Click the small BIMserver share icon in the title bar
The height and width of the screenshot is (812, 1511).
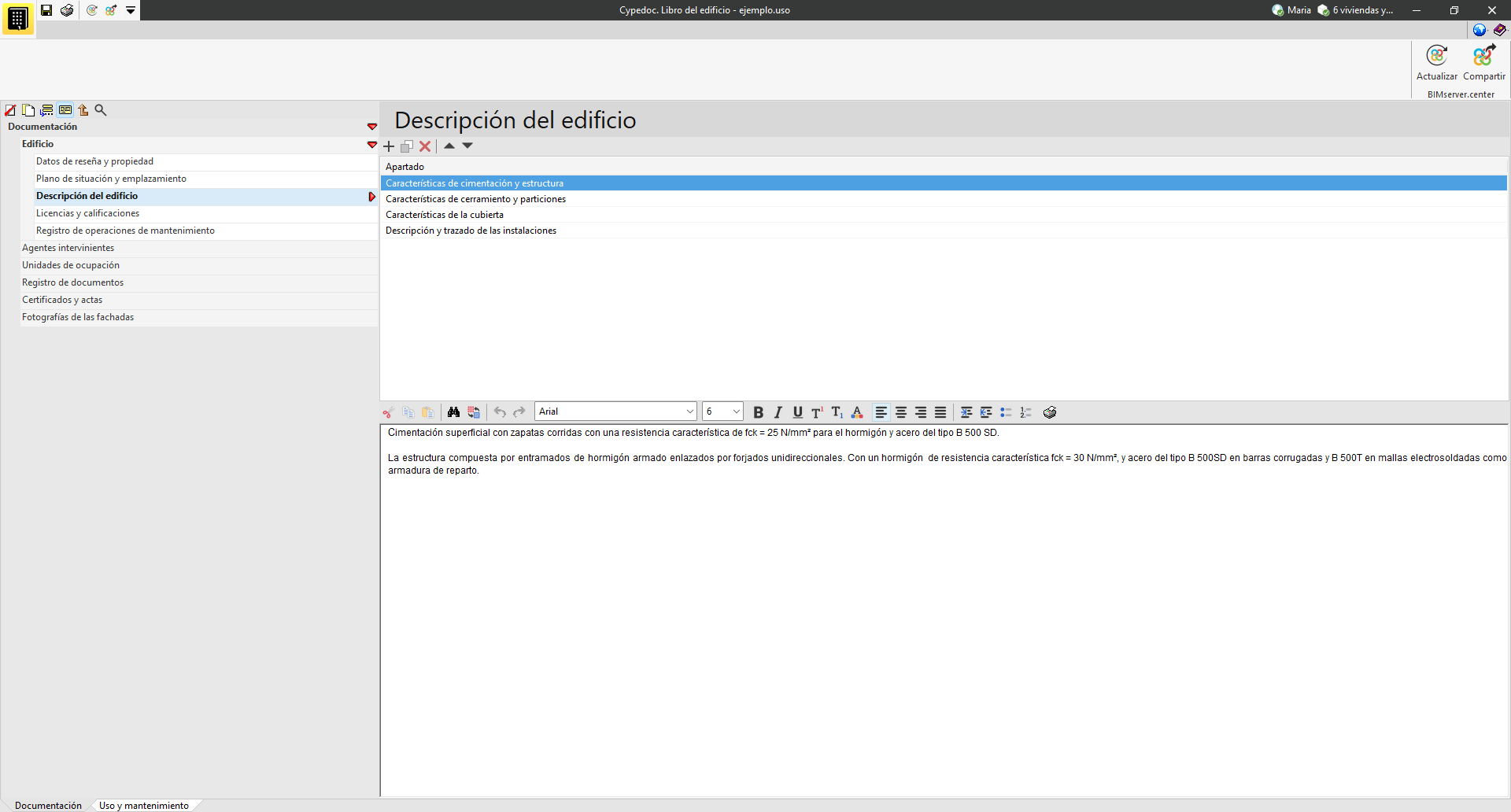pyautogui.click(x=111, y=10)
